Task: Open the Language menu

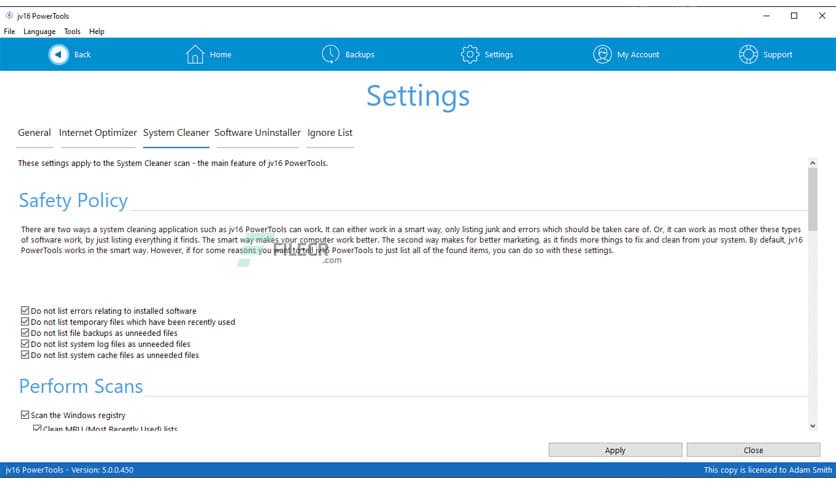Action: [39, 31]
